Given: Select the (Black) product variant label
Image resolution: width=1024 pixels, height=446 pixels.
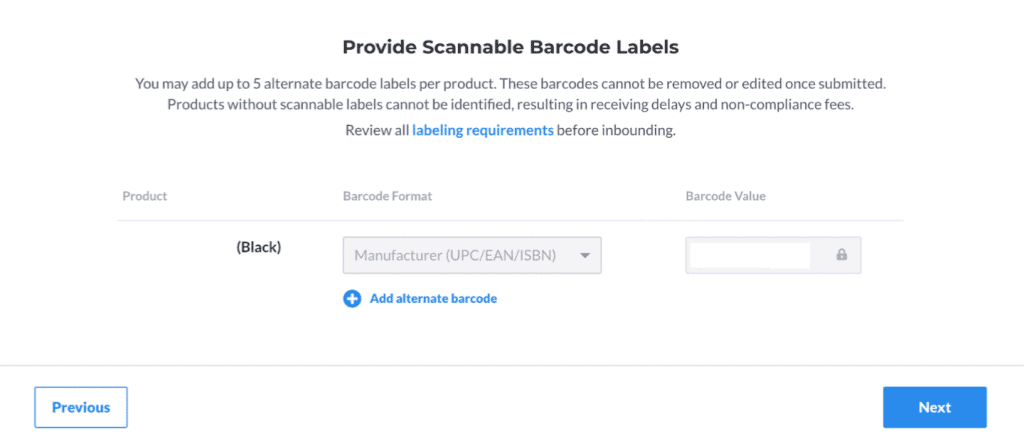Looking at the screenshot, I should 259,247.
